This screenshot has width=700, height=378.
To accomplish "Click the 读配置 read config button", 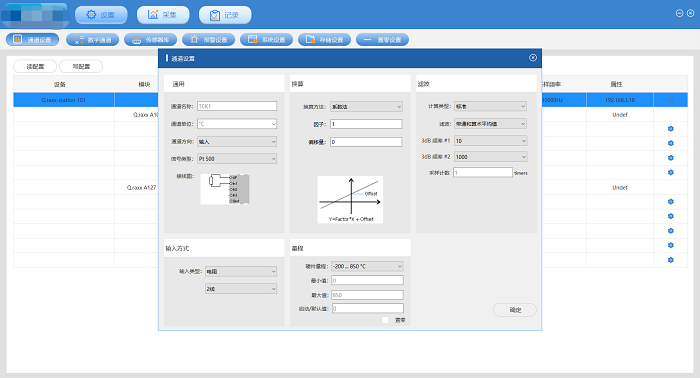I will (x=35, y=66).
